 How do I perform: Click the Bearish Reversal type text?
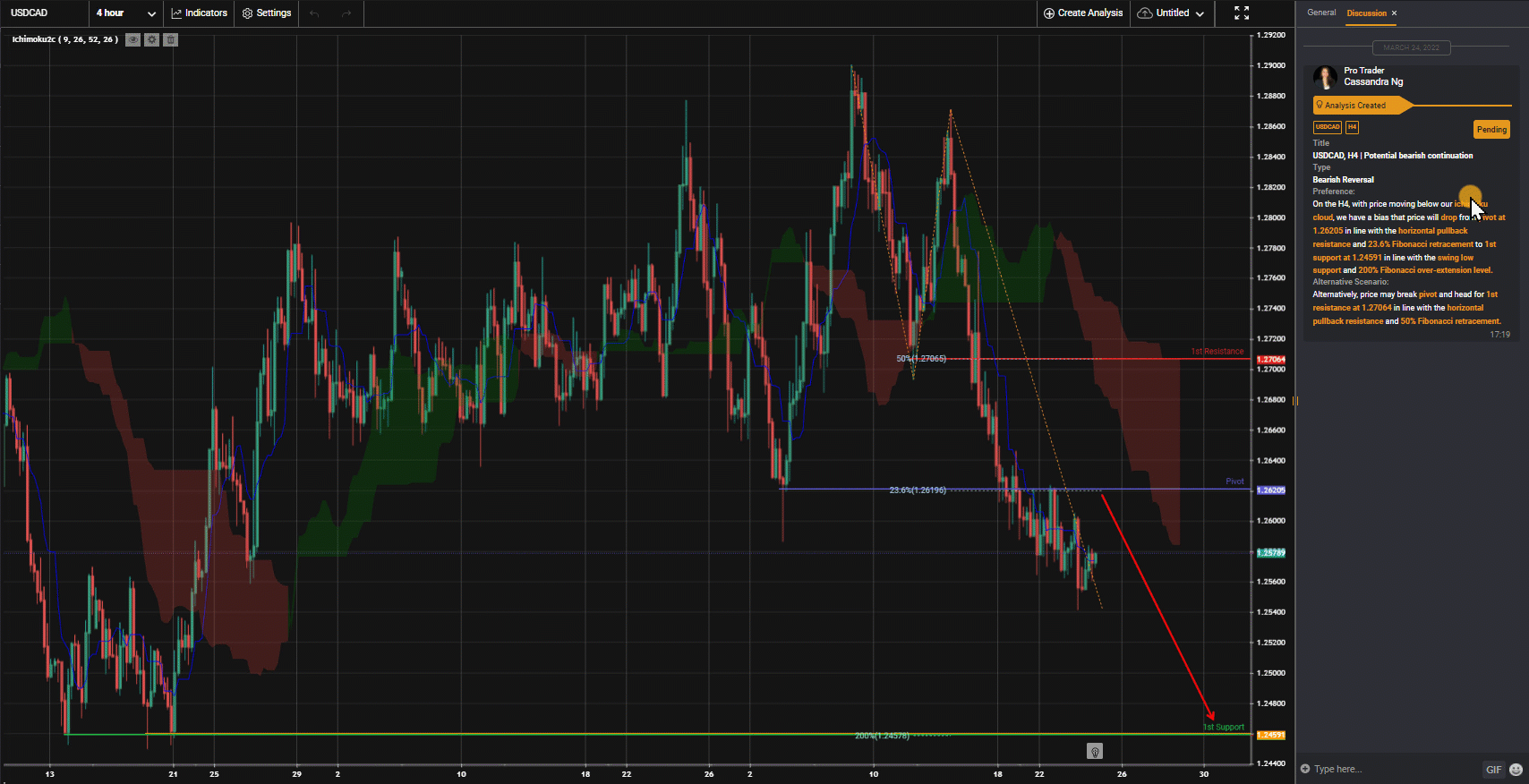[x=1343, y=180]
